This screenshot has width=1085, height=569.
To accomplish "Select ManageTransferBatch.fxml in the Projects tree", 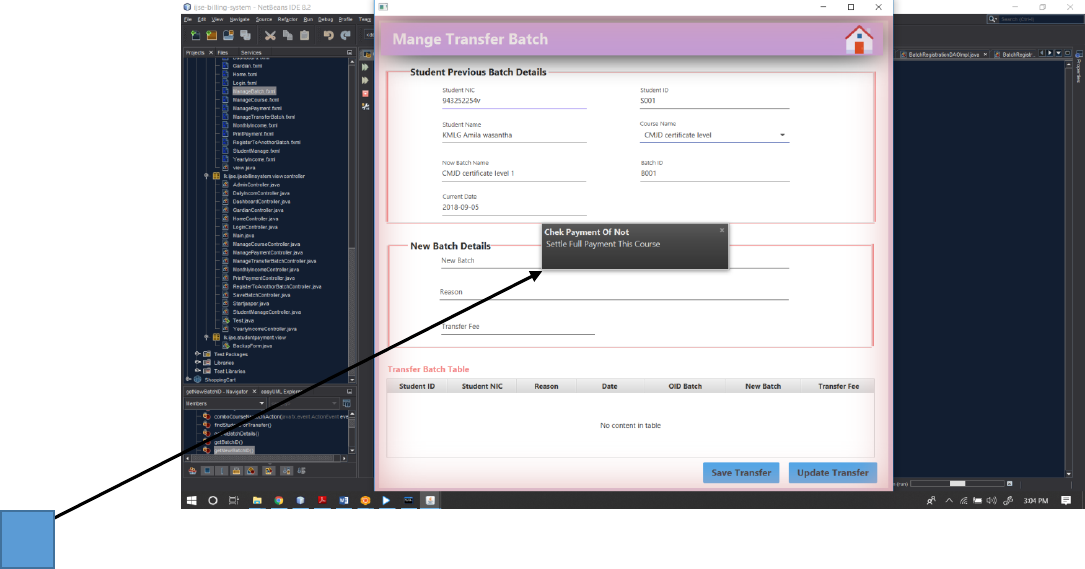I will (263, 117).
